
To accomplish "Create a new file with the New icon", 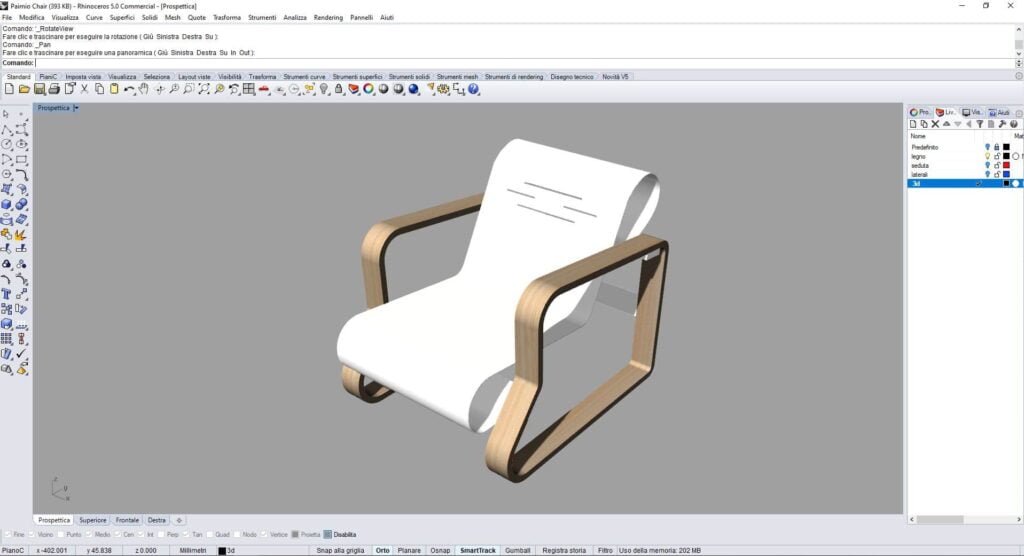I will tap(9, 90).
